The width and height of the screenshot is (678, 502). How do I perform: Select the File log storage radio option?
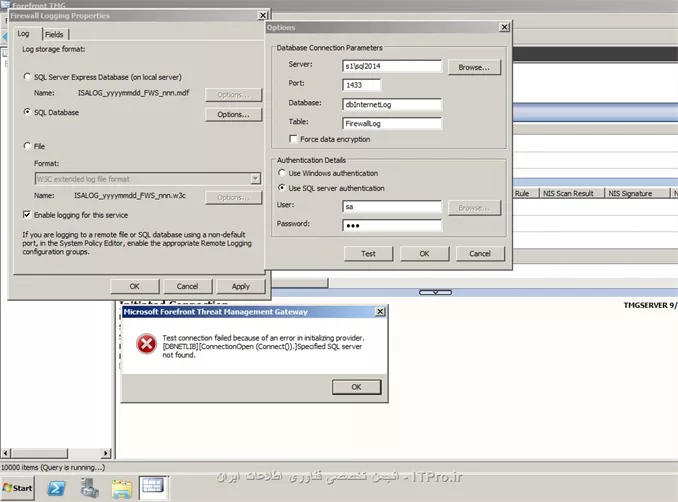[27, 146]
